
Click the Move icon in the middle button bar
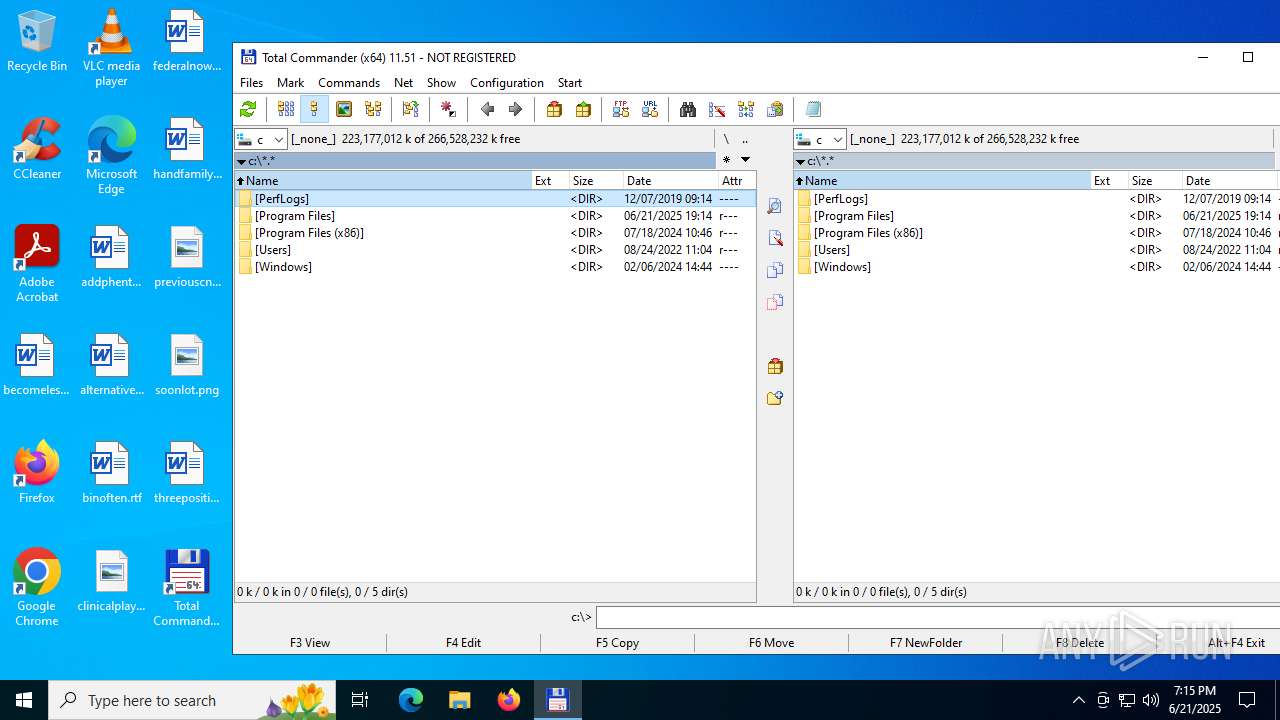click(x=775, y=302)
